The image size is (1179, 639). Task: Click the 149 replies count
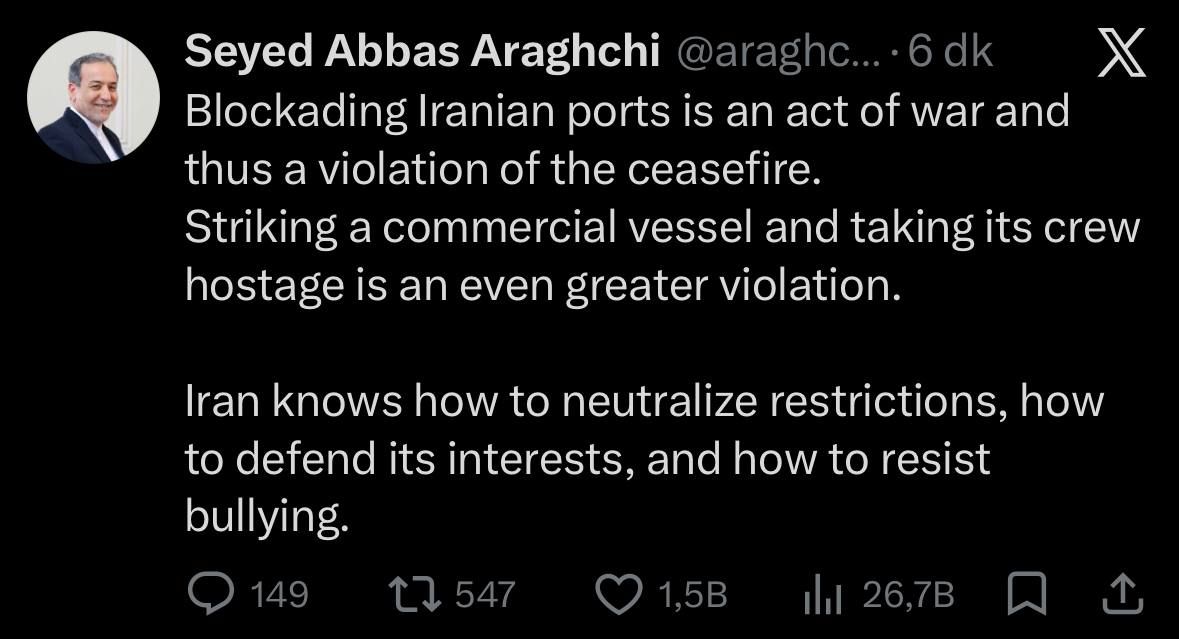pyautogui.click(x=278, y=596)
